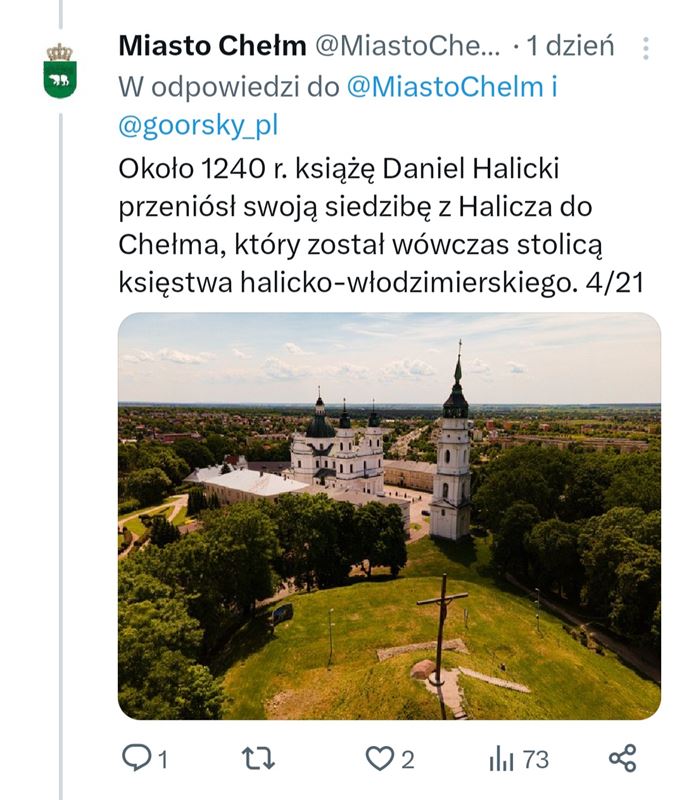The image size is (684, 800).
Task: Click the reply speech-bubble icon
Action: pos(135,759)
